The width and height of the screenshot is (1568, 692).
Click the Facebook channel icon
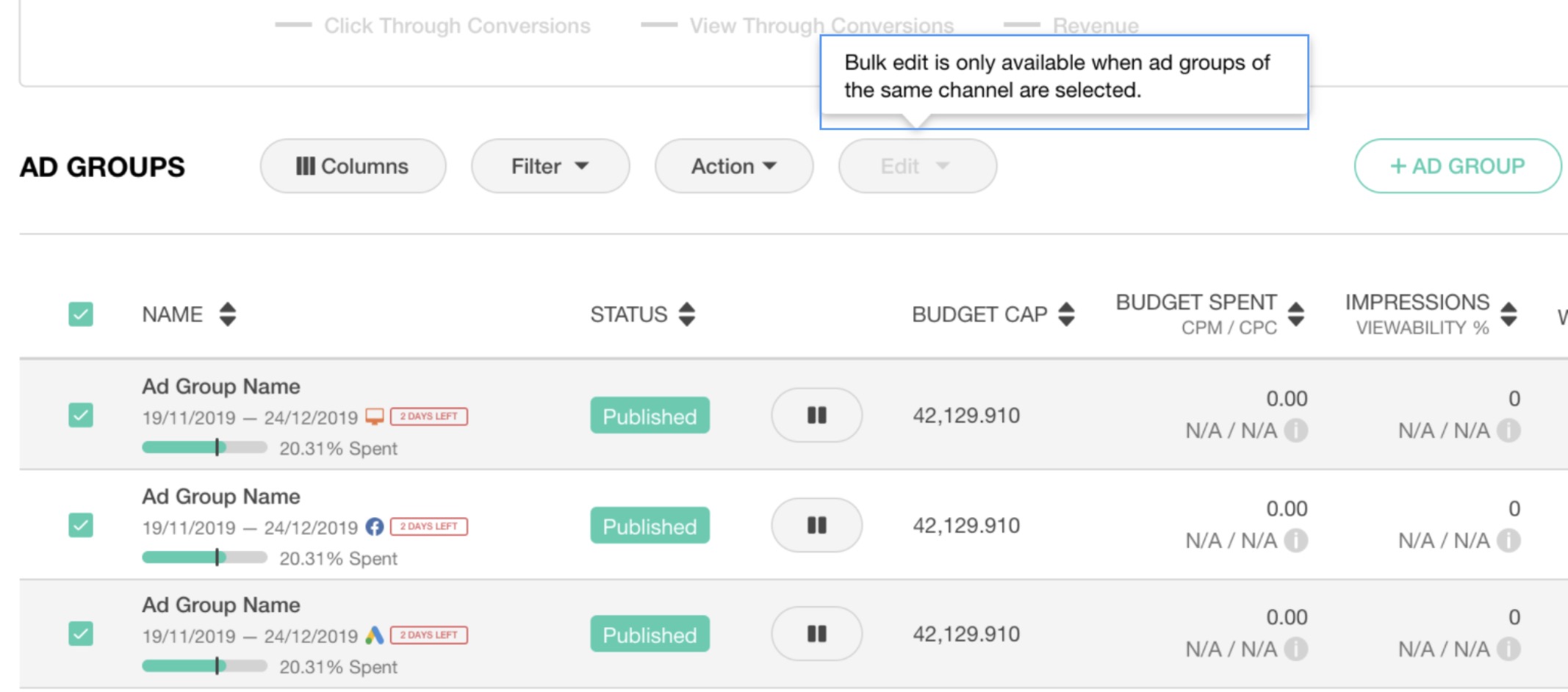point(375,527)
